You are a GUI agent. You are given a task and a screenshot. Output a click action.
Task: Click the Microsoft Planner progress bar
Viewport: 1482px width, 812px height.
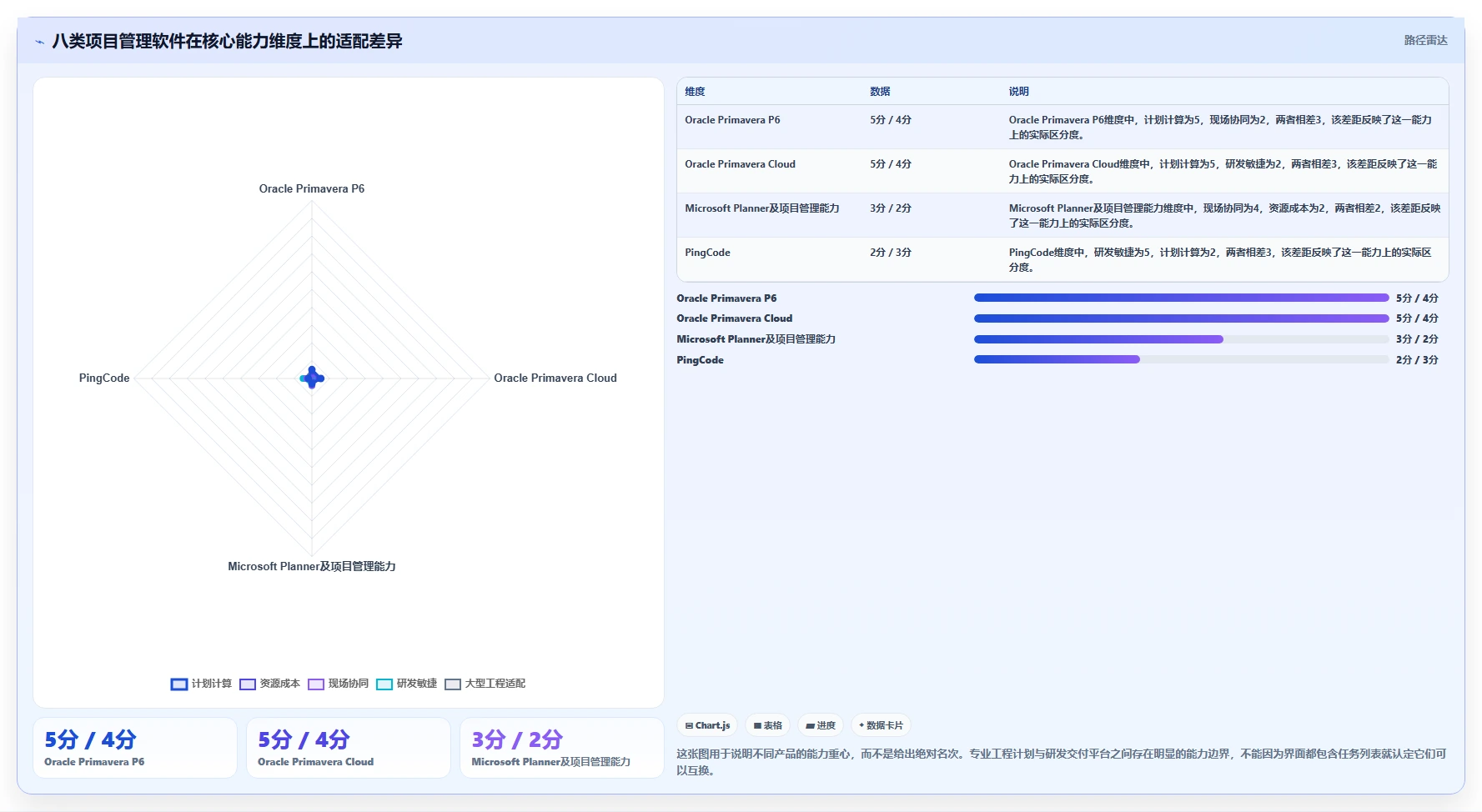coord(1181,339)
